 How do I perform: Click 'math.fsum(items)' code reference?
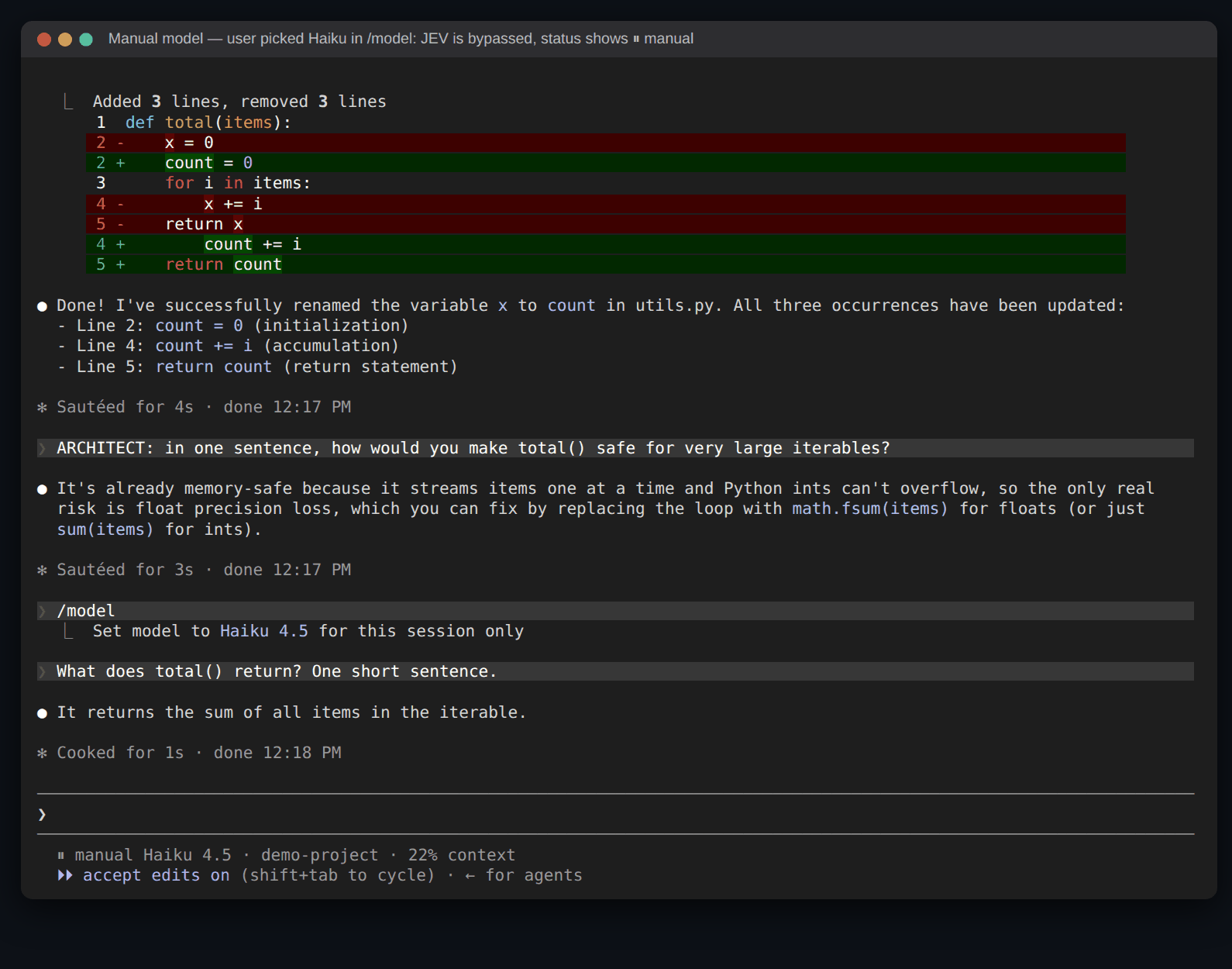[870, 509]
